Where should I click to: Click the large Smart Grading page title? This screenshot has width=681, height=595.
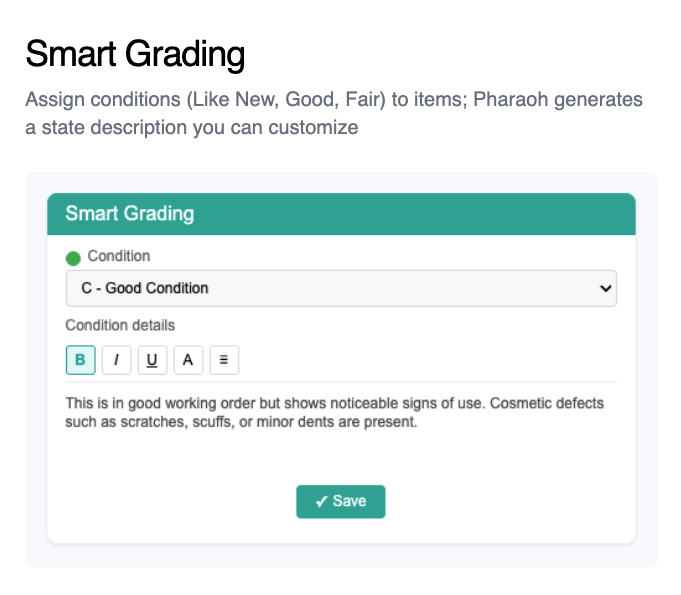135,54
